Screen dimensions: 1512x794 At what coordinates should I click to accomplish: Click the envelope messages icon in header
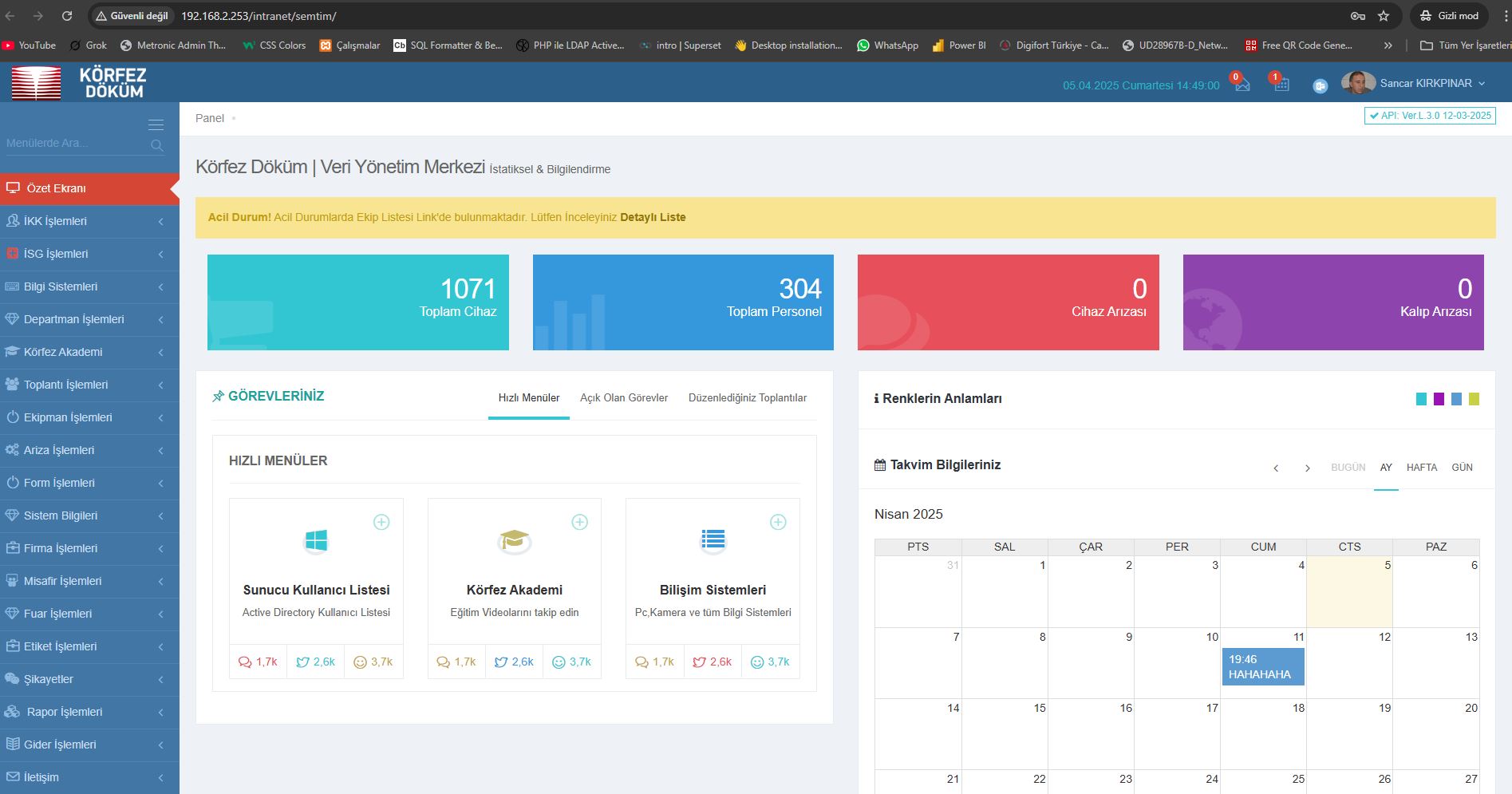point(1242,85)
